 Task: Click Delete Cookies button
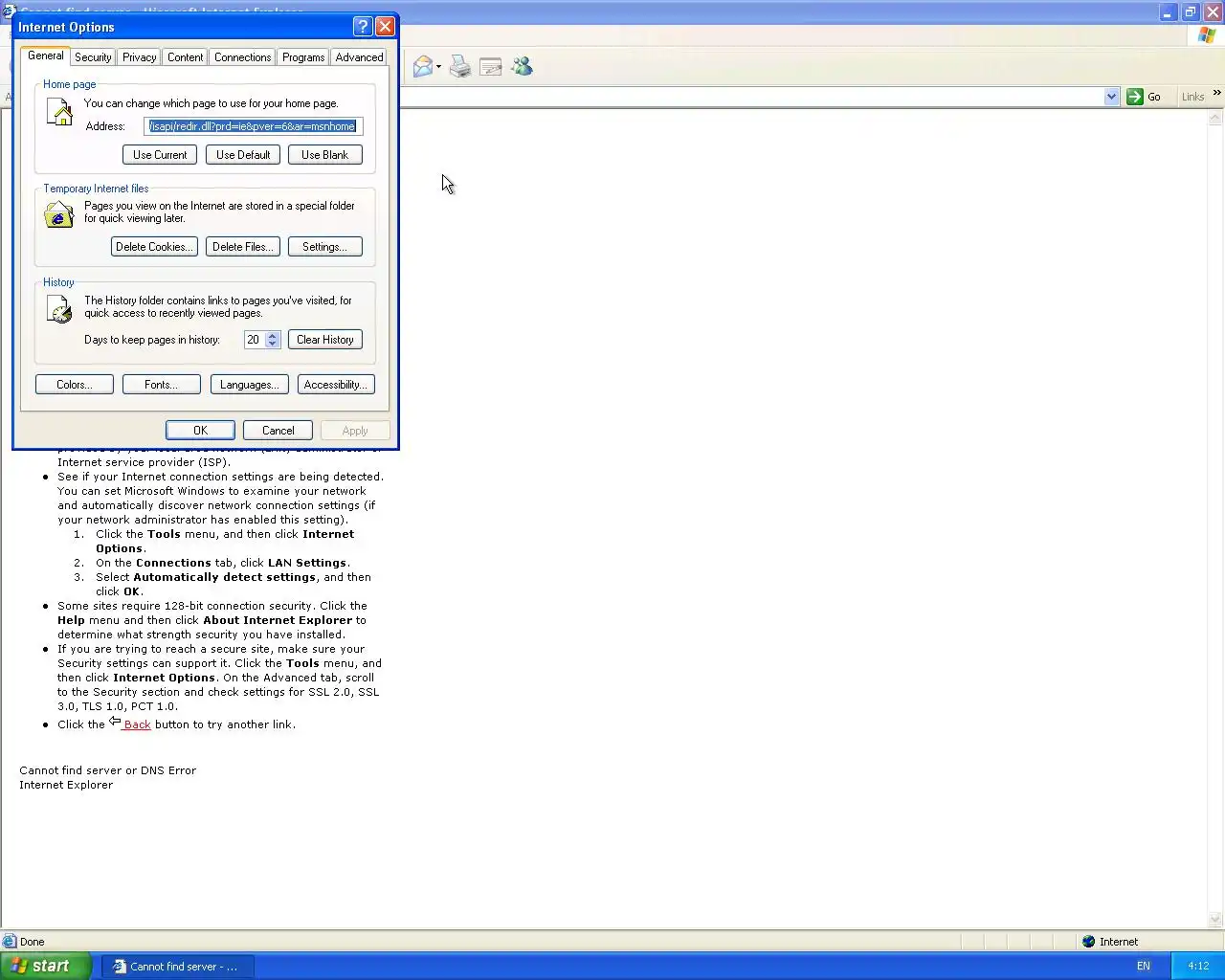(x=154, y=247)
